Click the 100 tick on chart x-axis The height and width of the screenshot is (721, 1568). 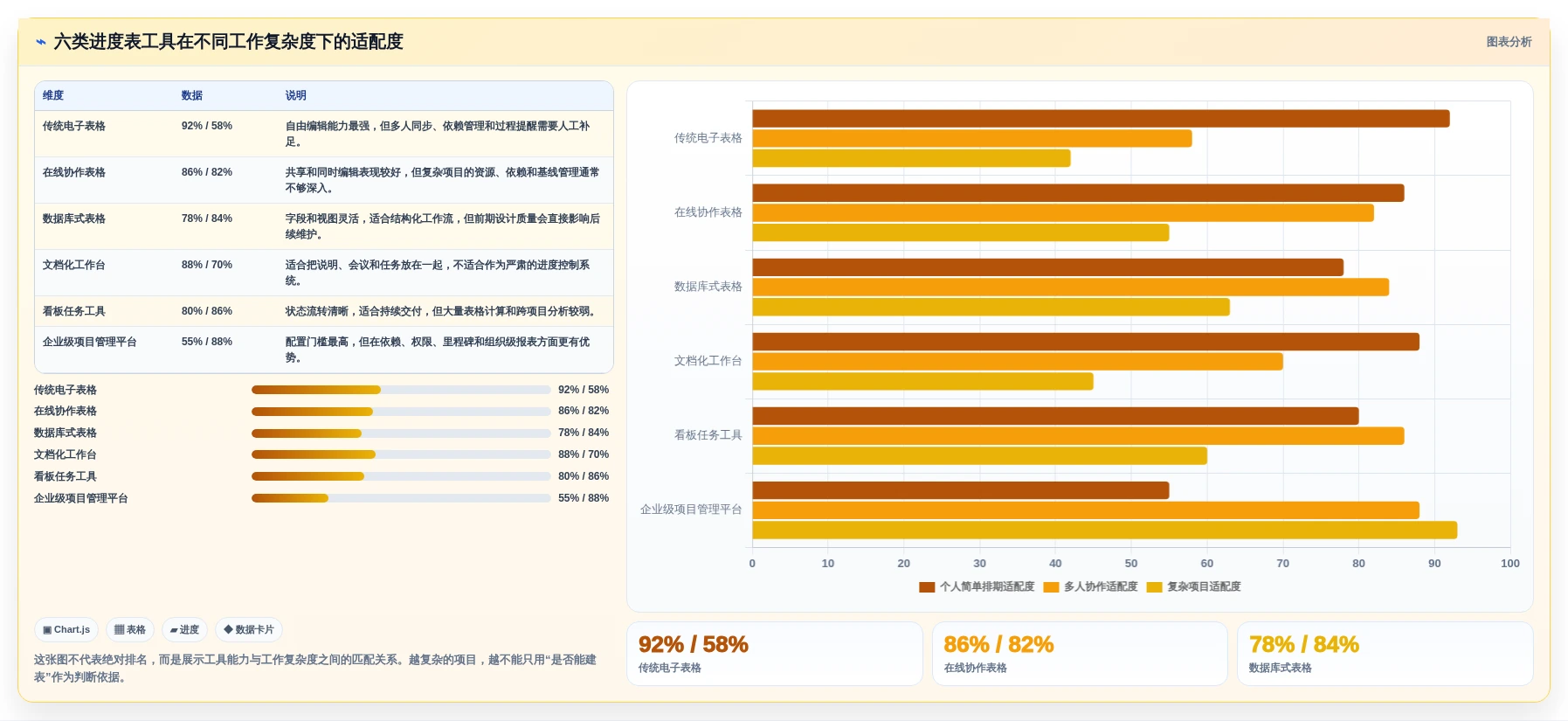click(1509, 564)
